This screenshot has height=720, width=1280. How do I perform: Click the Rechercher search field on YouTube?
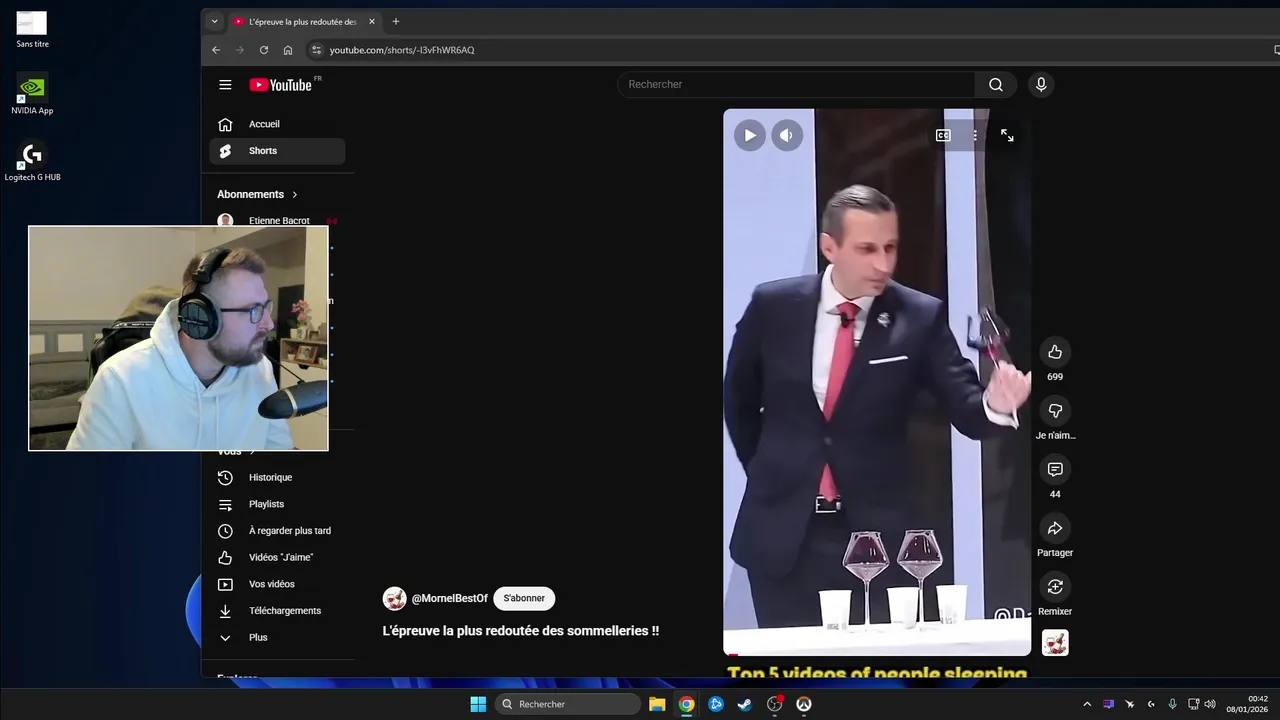(796, 85)
